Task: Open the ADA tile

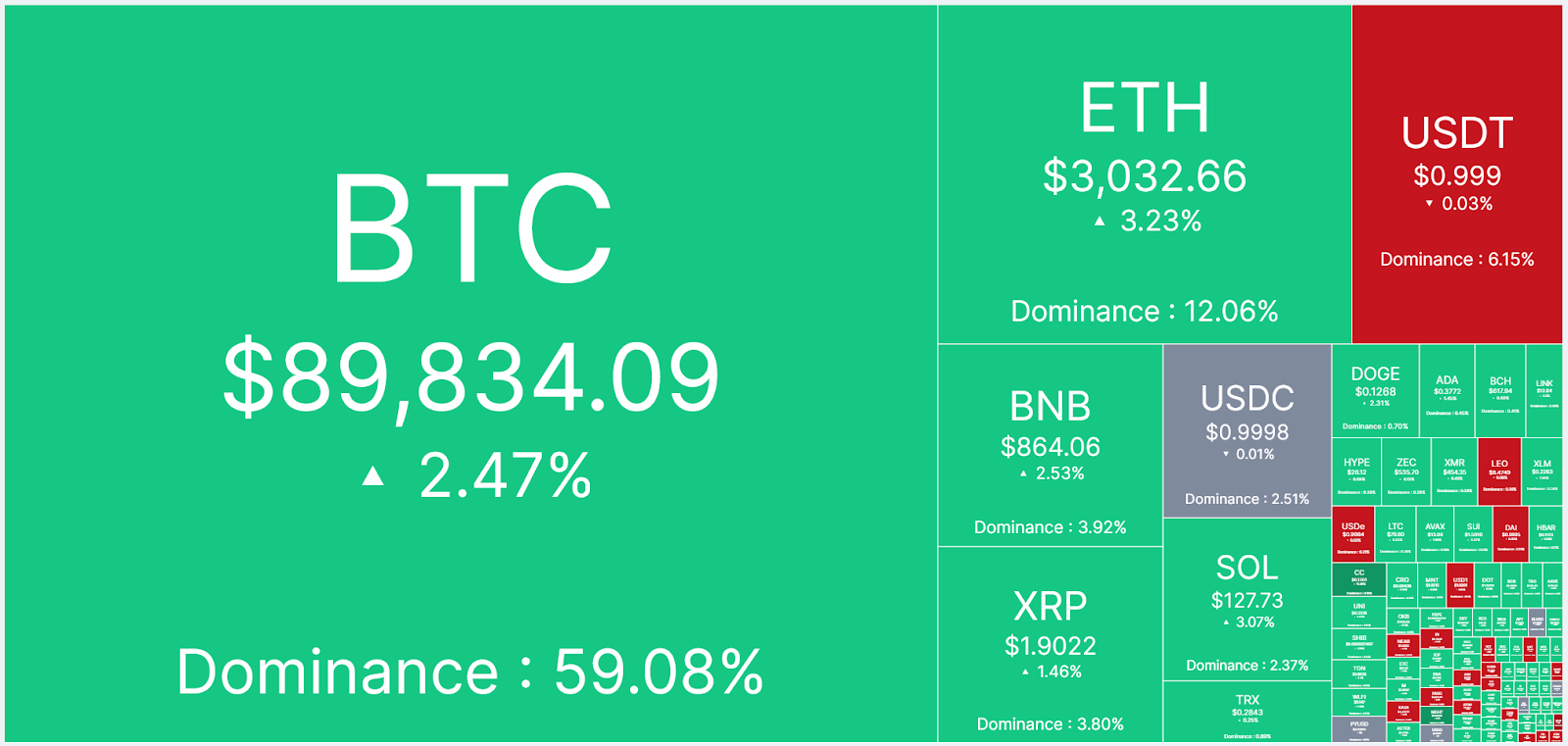Action: 1446,391
